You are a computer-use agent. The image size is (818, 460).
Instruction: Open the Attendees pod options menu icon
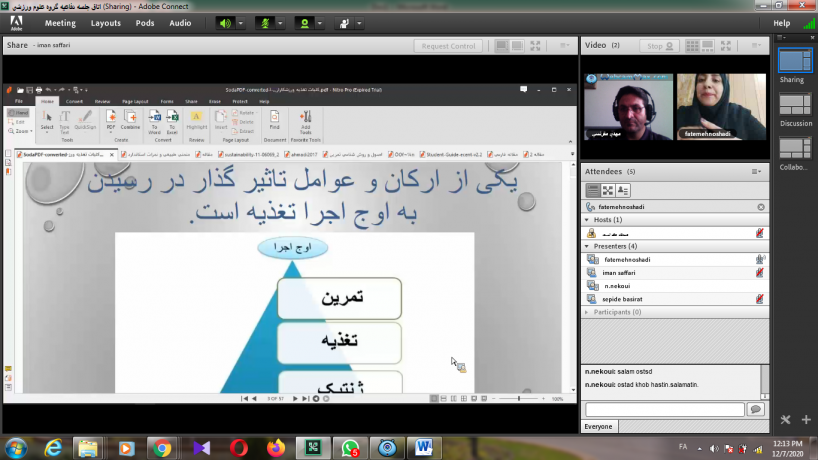tap(757, 172)
